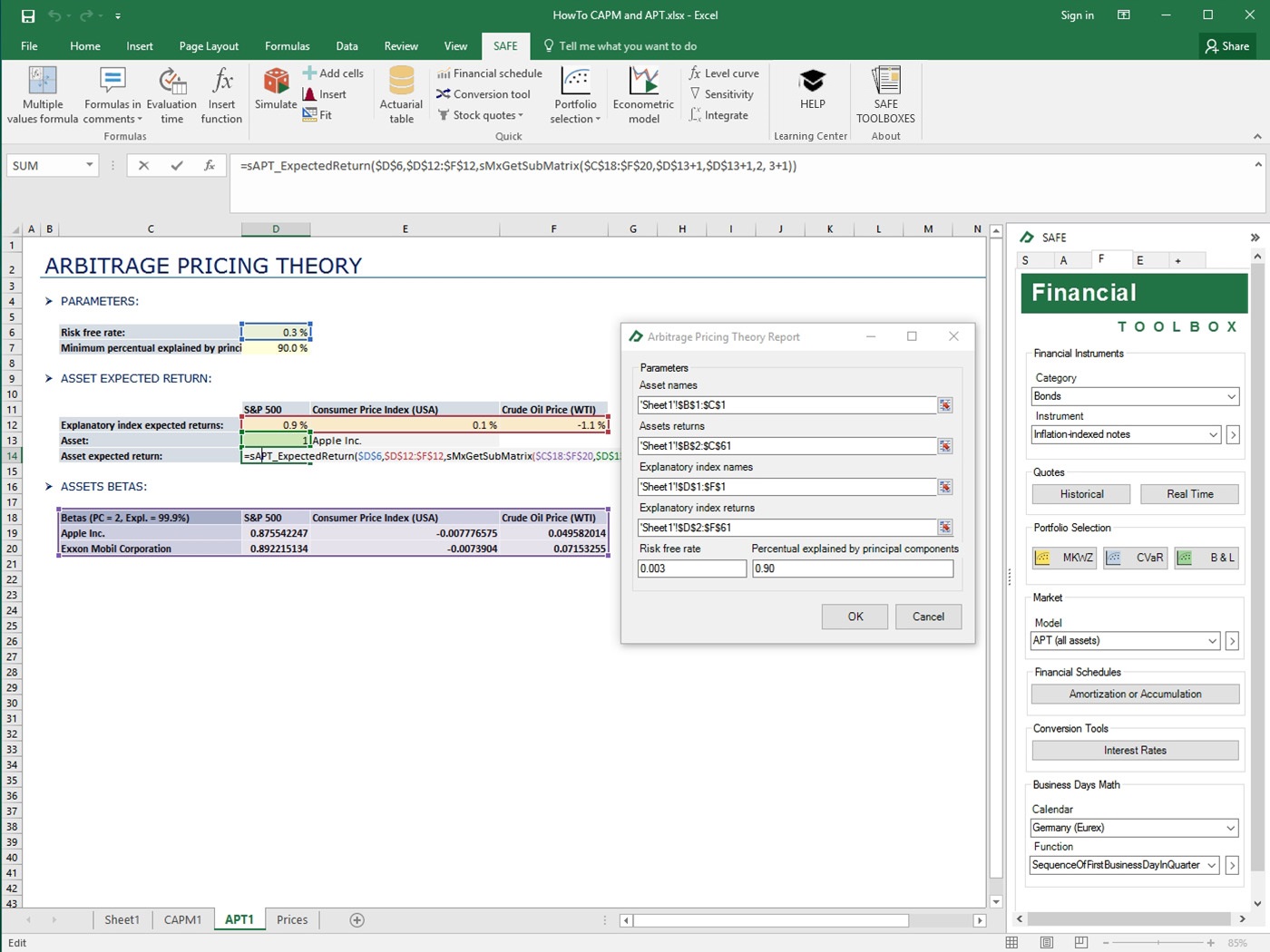Open the File menu
The height and width of the screenshot is (952, 1270).
point(29,46)
